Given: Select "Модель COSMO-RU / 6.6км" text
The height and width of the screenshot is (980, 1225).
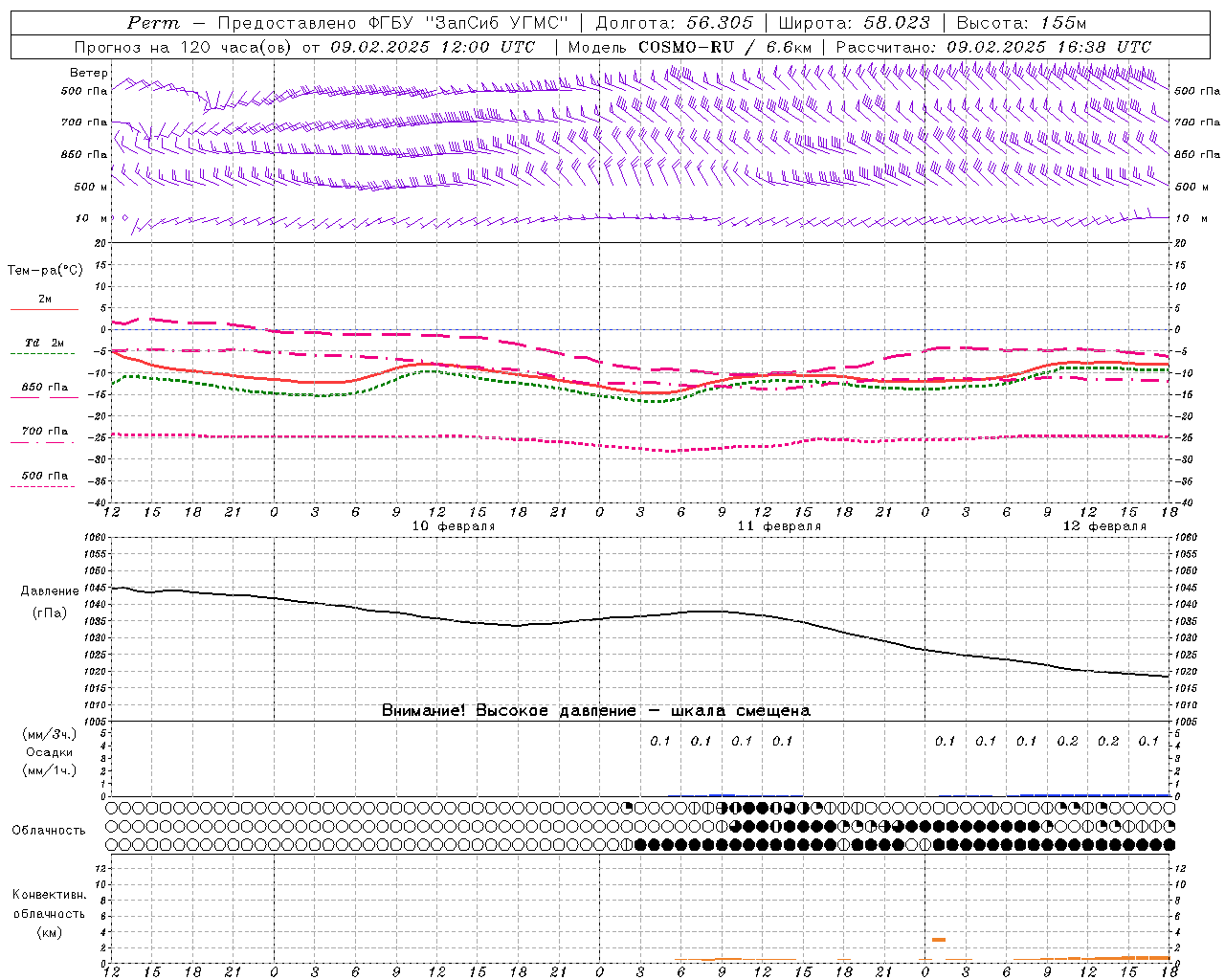Looking at the screenshot, I should pyautogui.click(x=689, y=47).
